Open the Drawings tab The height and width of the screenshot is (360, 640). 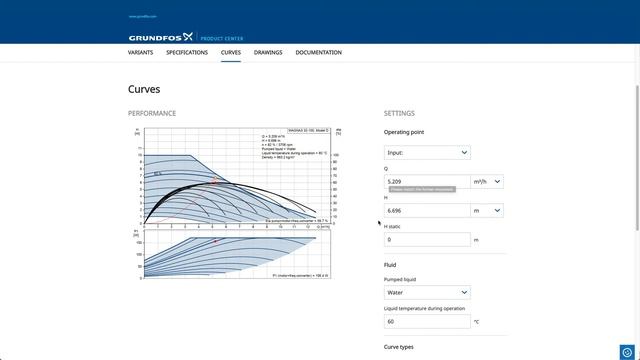click(268, 52)
